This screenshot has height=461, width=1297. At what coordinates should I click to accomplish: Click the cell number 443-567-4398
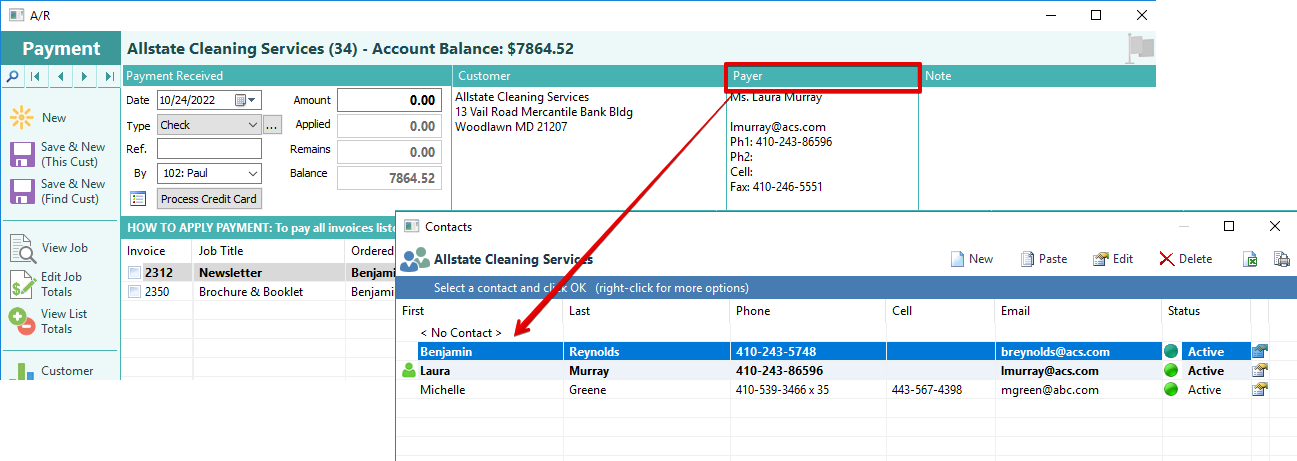(x=927, y=390)
